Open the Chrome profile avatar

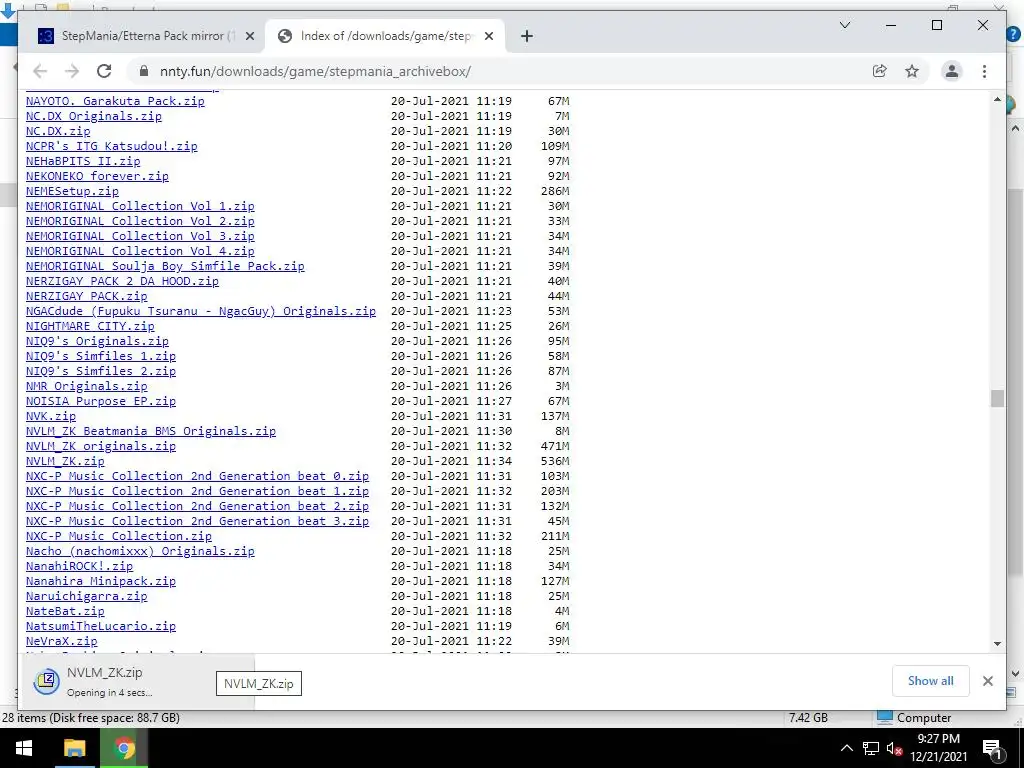point(952,71)
